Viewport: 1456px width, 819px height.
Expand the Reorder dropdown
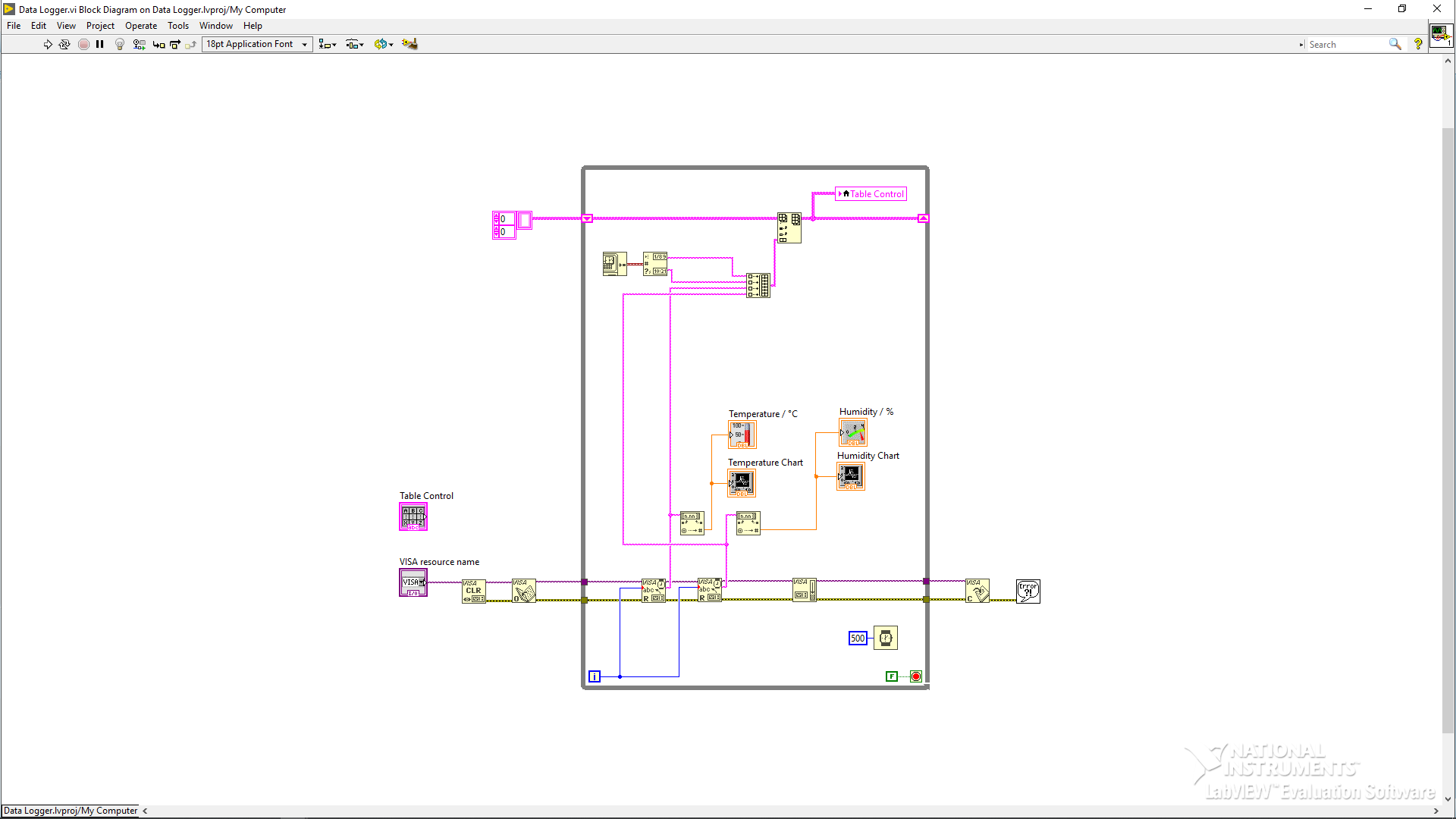[x=384, y=44]
